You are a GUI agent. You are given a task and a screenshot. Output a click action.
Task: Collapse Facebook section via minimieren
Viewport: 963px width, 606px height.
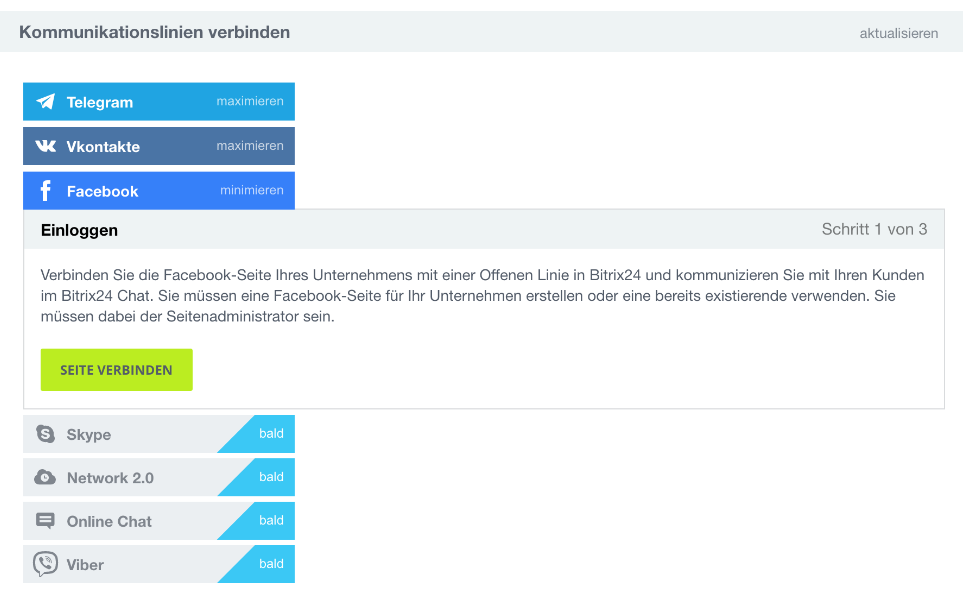pos(252,190)
